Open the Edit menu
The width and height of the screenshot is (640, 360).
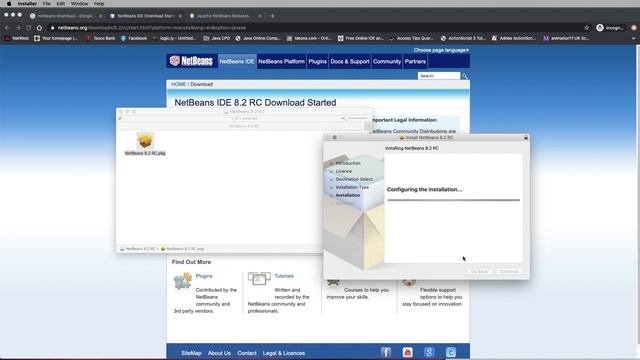[x=61, y=4]
